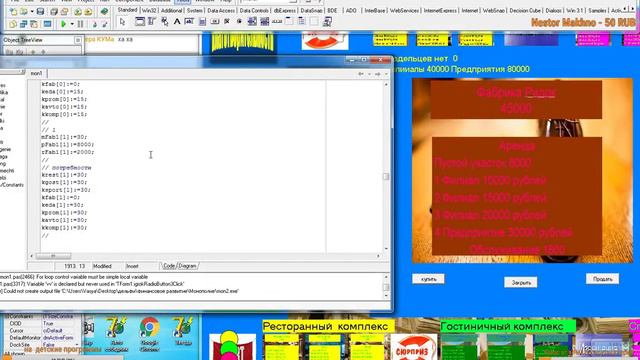
Task: Select the Memo component icon
Action: tap(202, 21)
